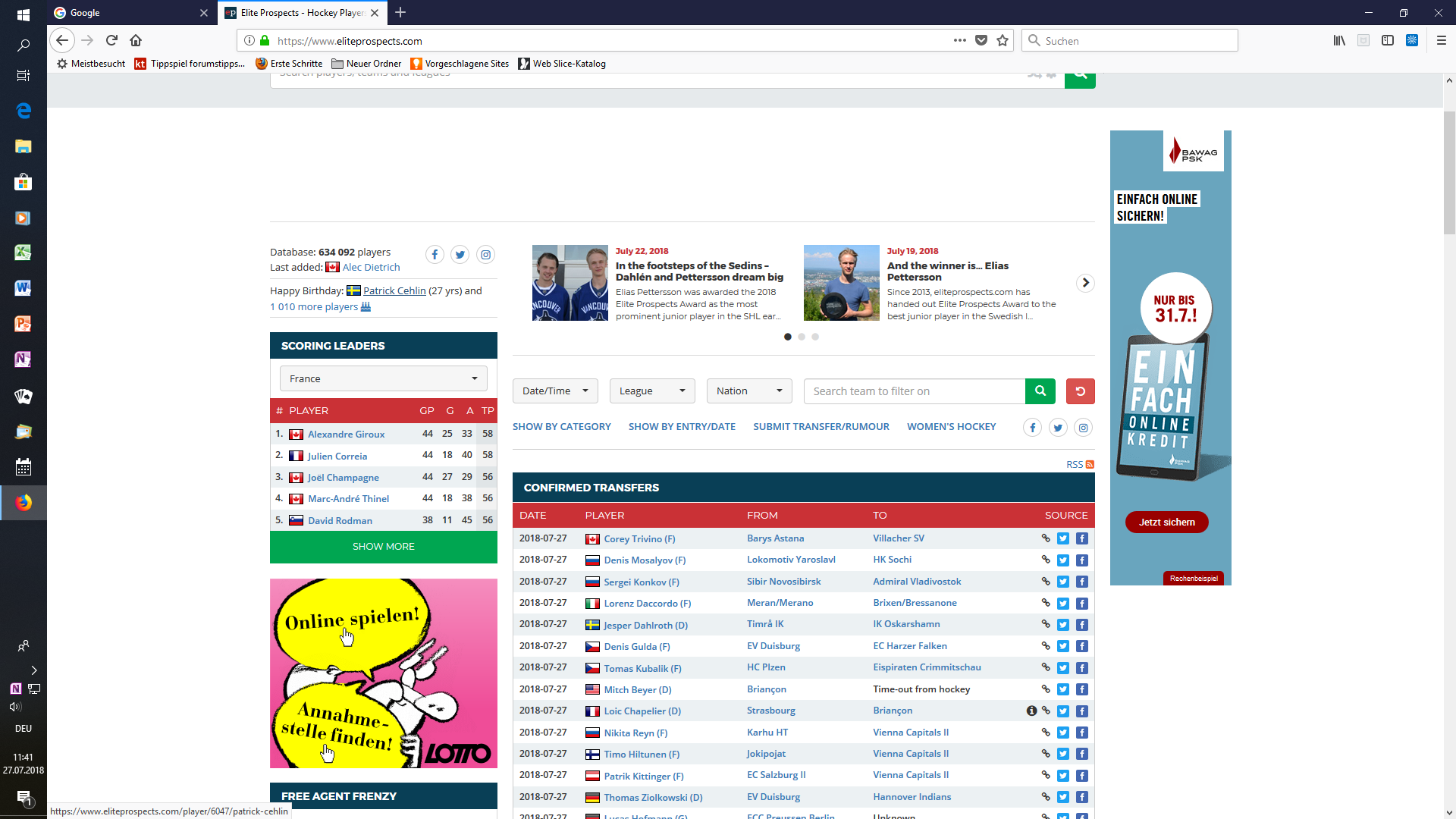Click the green Show More button

tap(383, 547)
